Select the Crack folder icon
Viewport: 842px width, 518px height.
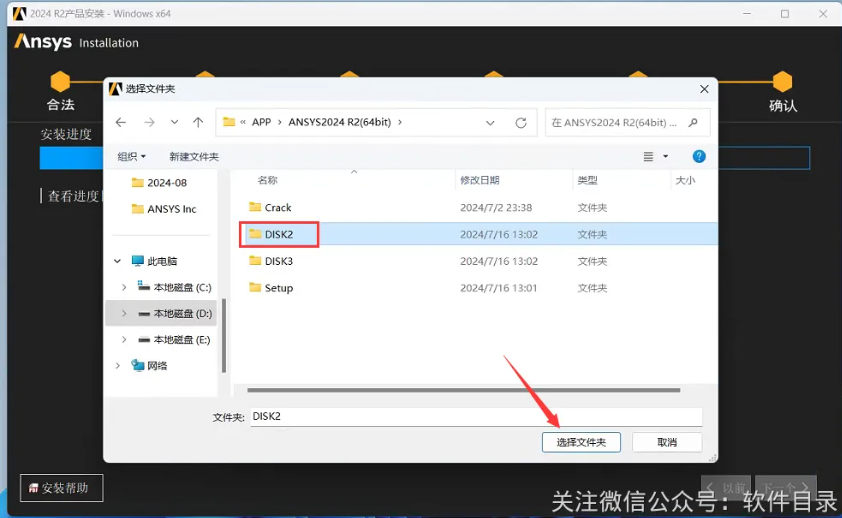coord(255,208)
